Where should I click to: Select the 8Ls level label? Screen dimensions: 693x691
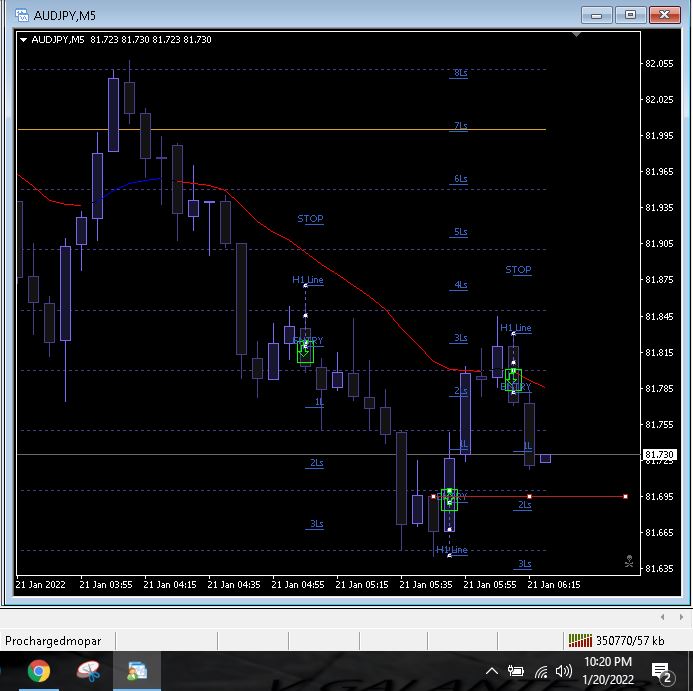(x=461, y=73)
